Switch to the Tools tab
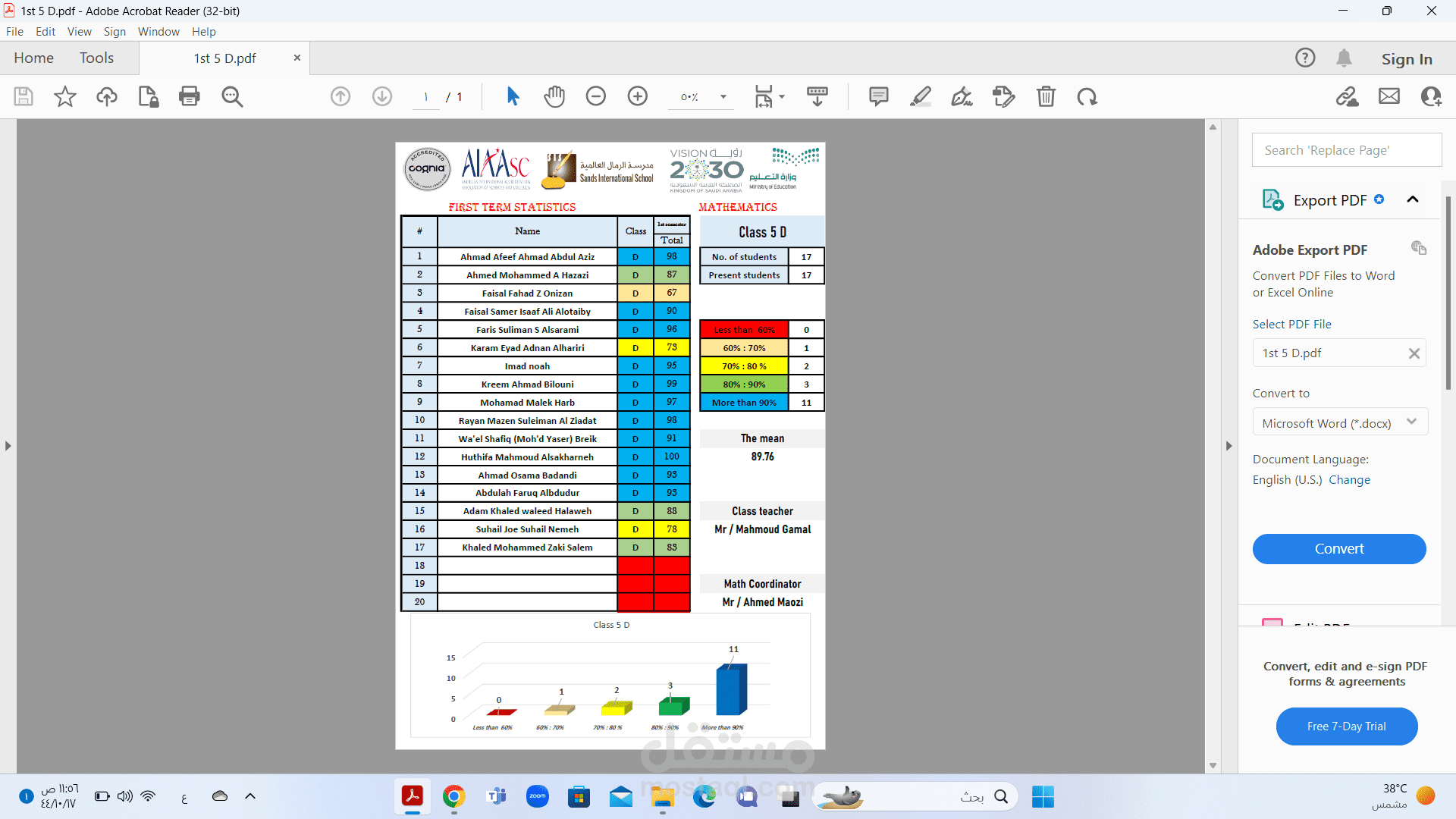This screenshot has width=1456, height=819. [x=96, y=58]
